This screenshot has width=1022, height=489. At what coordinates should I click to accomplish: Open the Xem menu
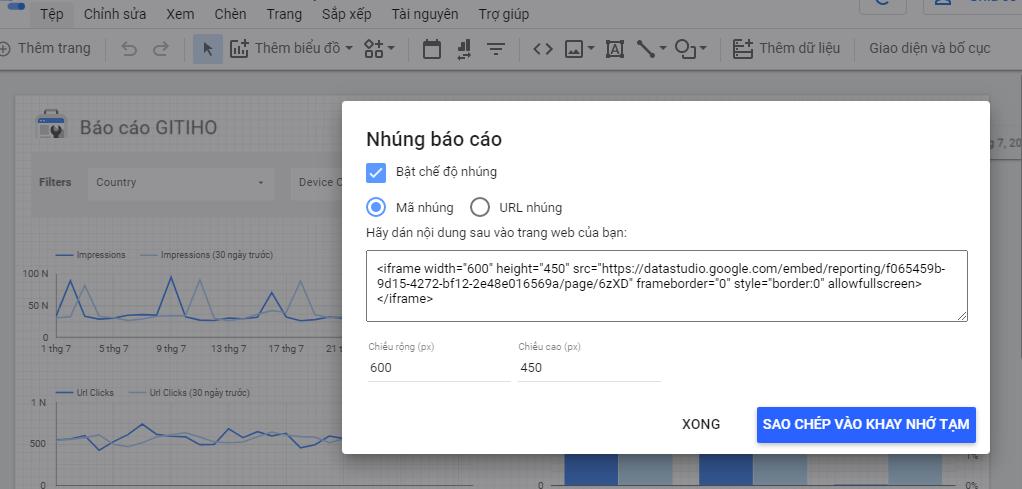(180, 14)
